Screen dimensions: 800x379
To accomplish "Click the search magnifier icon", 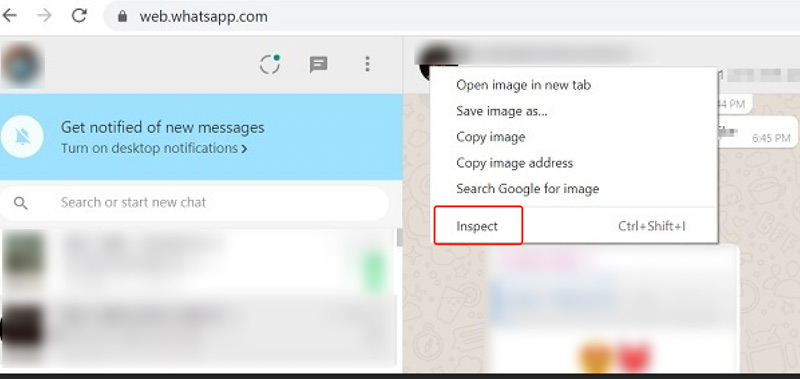I will 20,203.
